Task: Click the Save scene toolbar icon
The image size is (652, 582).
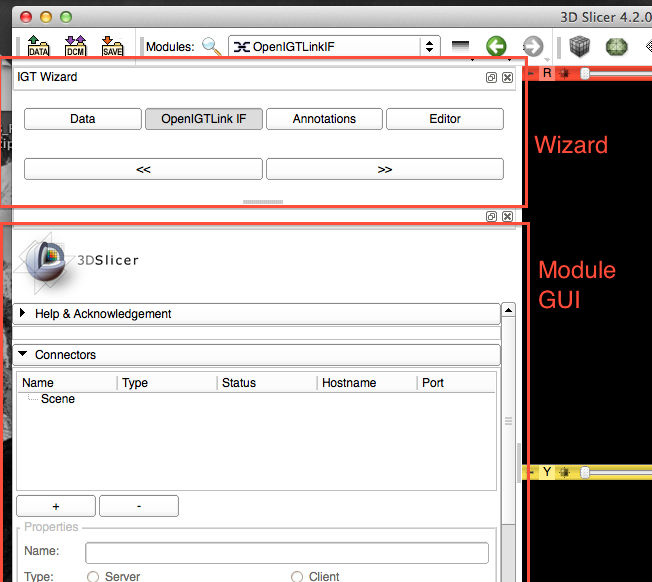Action: (112, 46)
